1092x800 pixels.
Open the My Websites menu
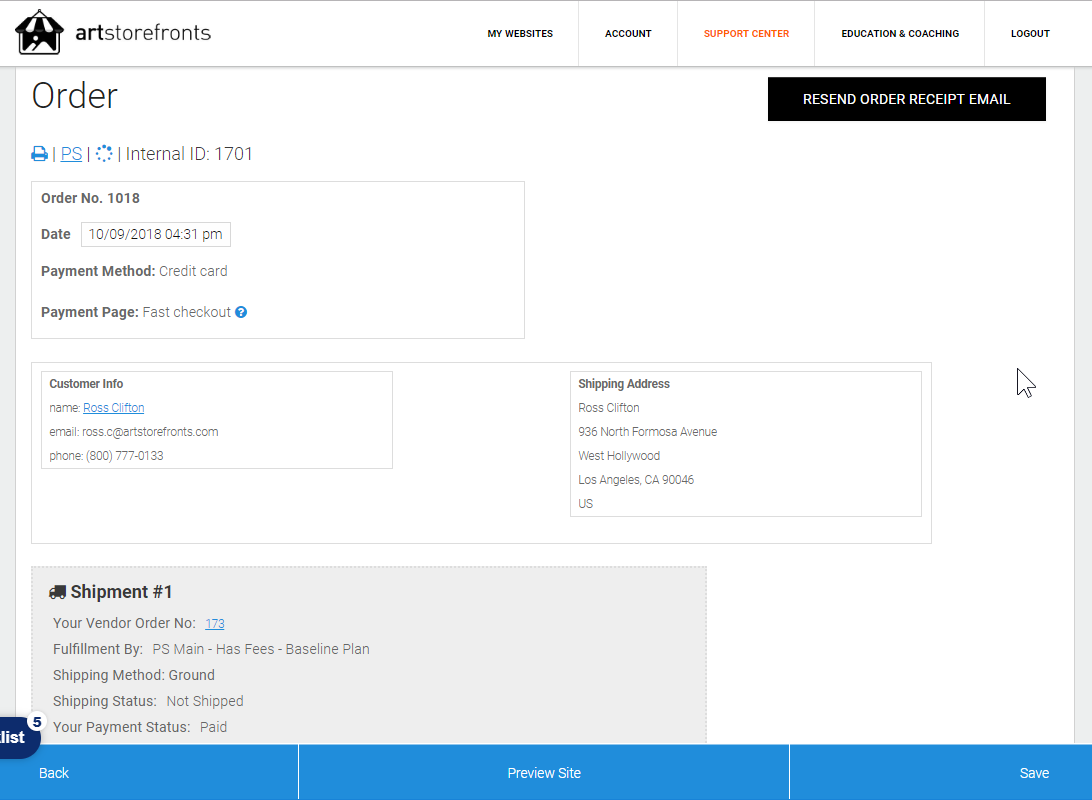[520, 34]
